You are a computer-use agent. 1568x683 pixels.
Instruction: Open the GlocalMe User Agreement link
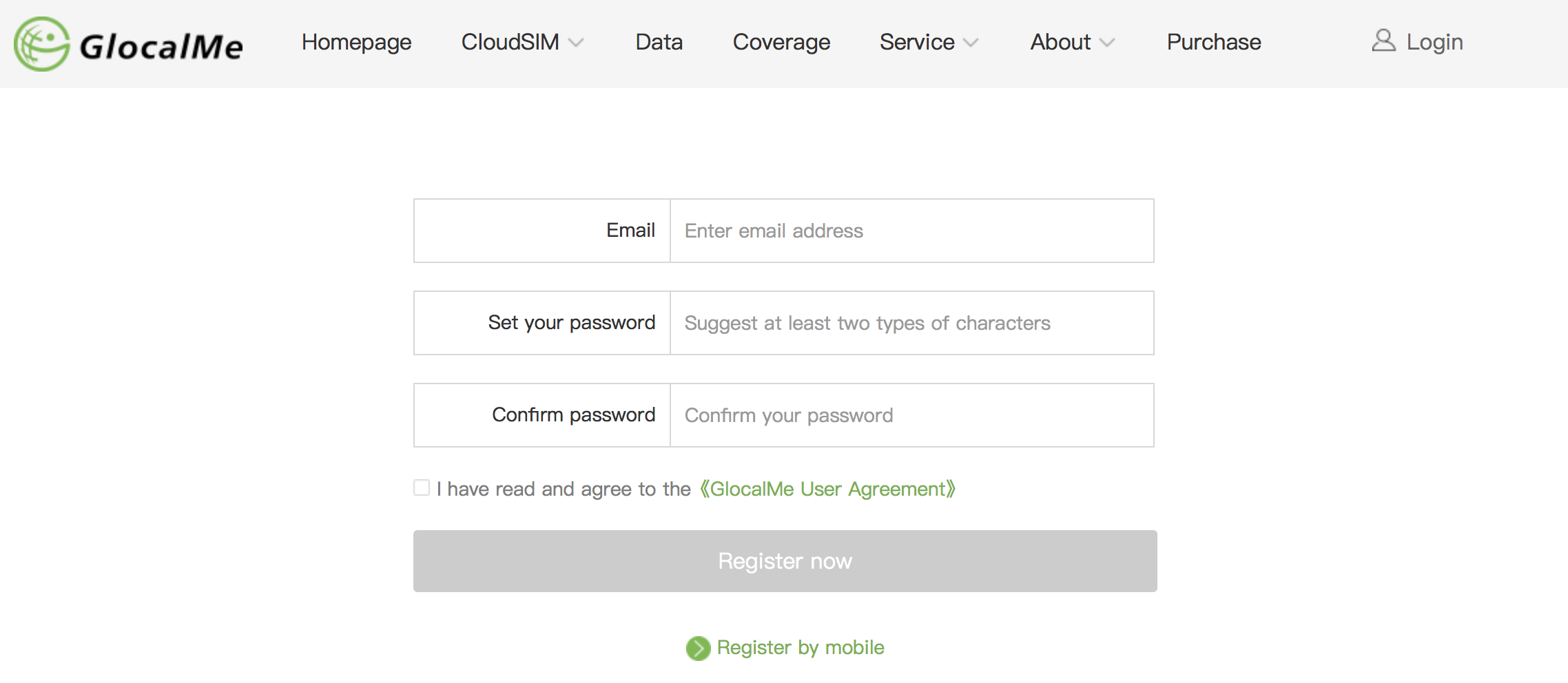[x=827, y=489]
